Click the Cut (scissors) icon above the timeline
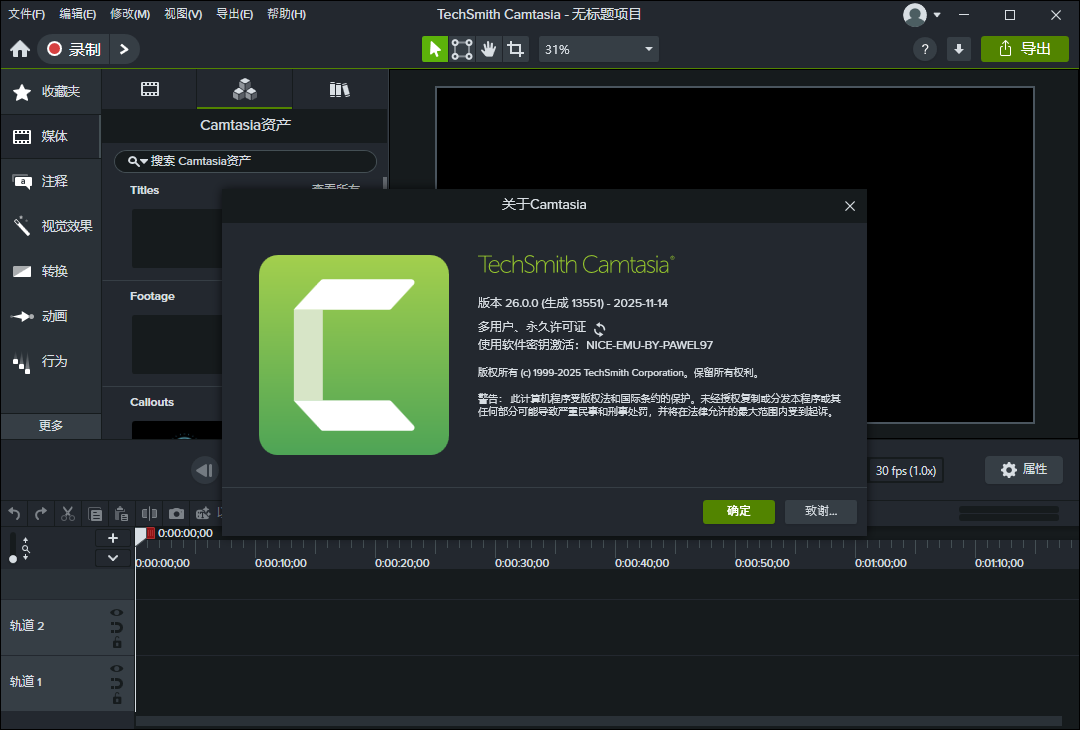Image resolution: width=1080 pixels, height=730 pixels. point(67,513)
